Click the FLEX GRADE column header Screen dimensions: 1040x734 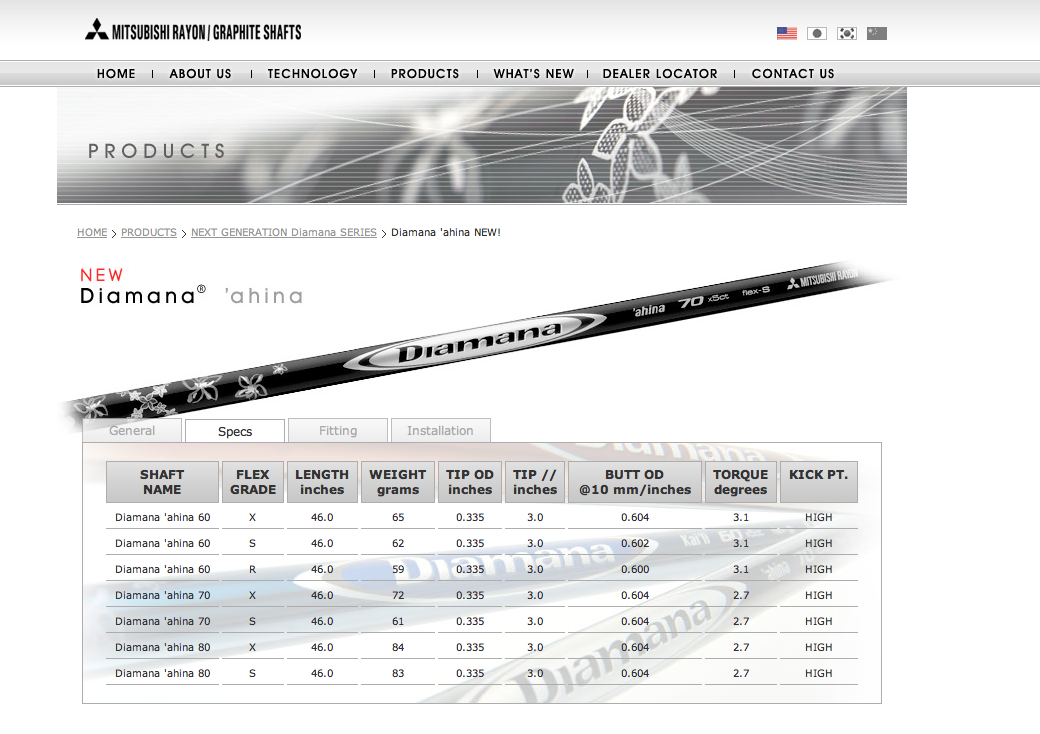click(x=253, y=482)
